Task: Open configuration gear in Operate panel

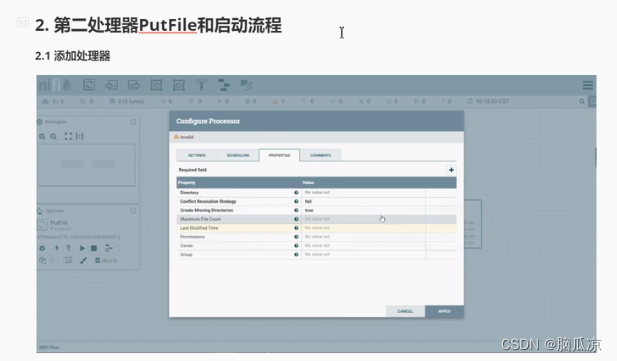Action: coord(42,248)
